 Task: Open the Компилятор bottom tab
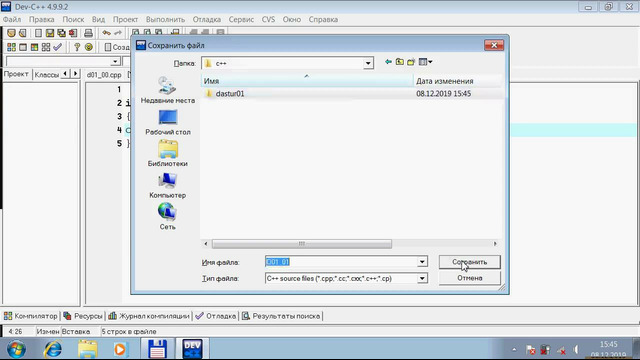(x=31, y=316)
